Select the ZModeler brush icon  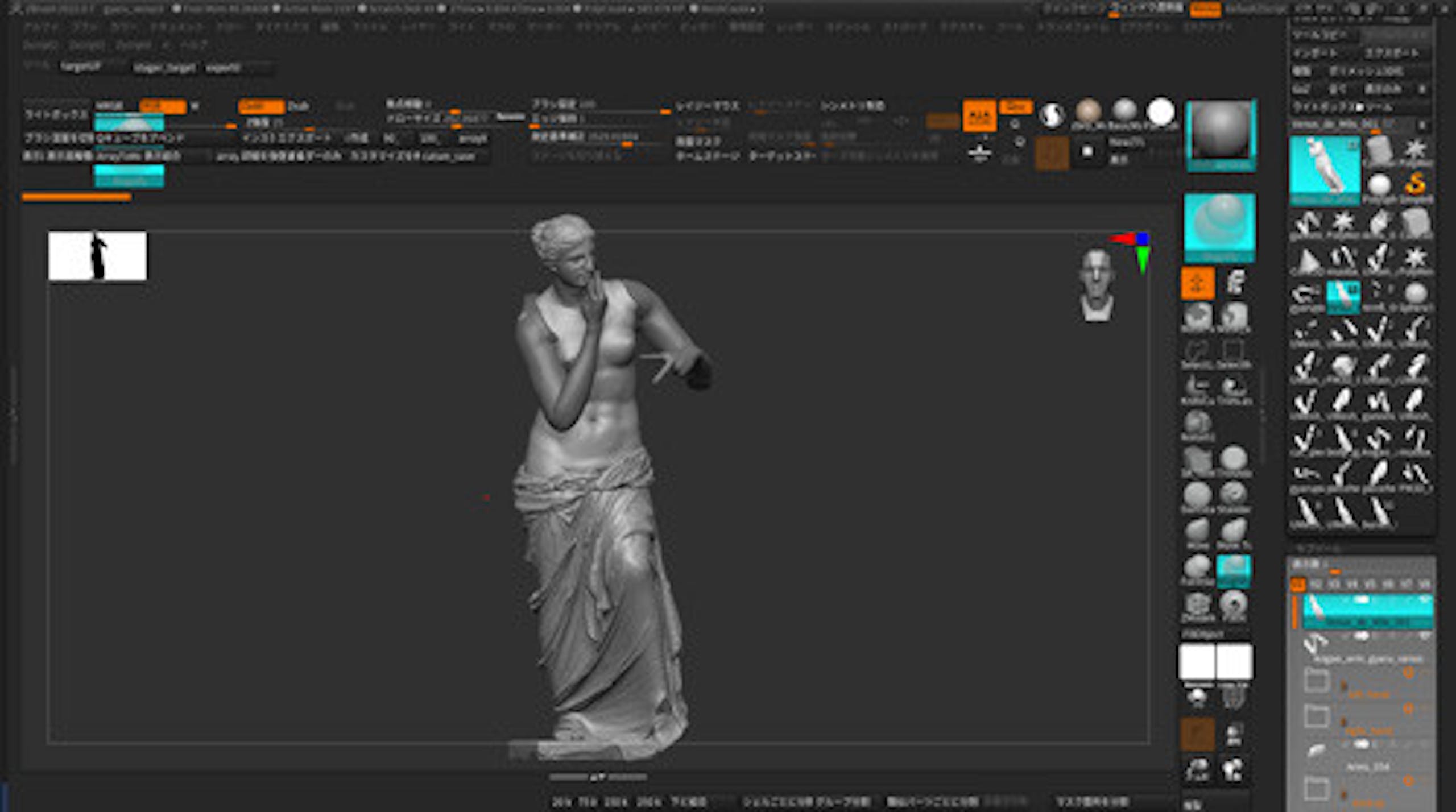[1198, 607]
